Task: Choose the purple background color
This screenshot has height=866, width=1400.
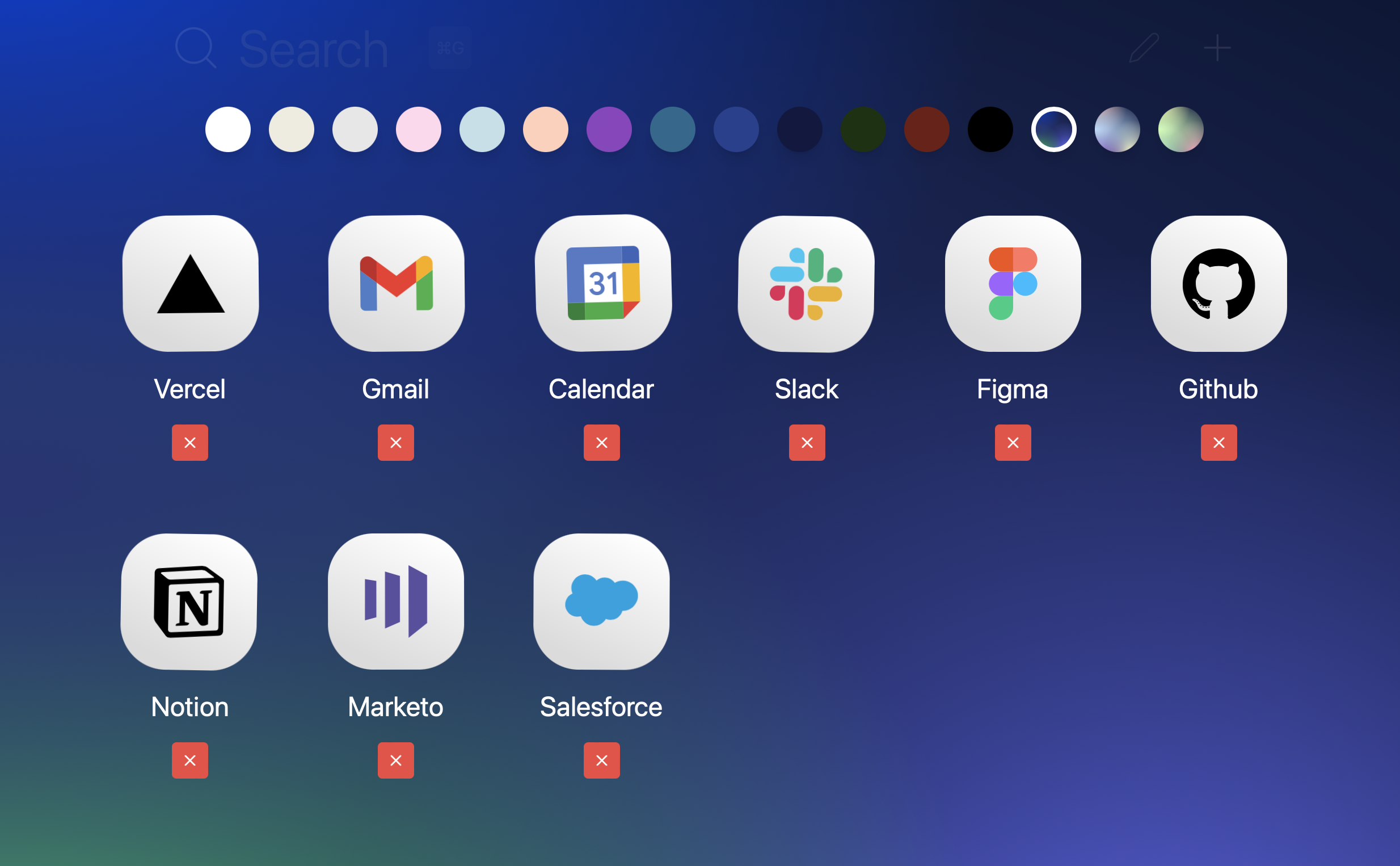Action: 609,129
